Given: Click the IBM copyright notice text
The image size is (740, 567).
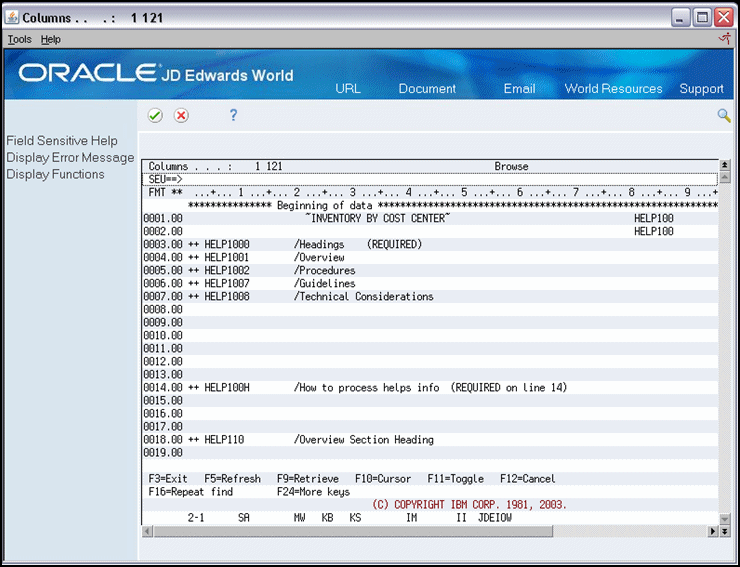Looking at the screenshot, I should pyautogui.click(x=469, y=505).
